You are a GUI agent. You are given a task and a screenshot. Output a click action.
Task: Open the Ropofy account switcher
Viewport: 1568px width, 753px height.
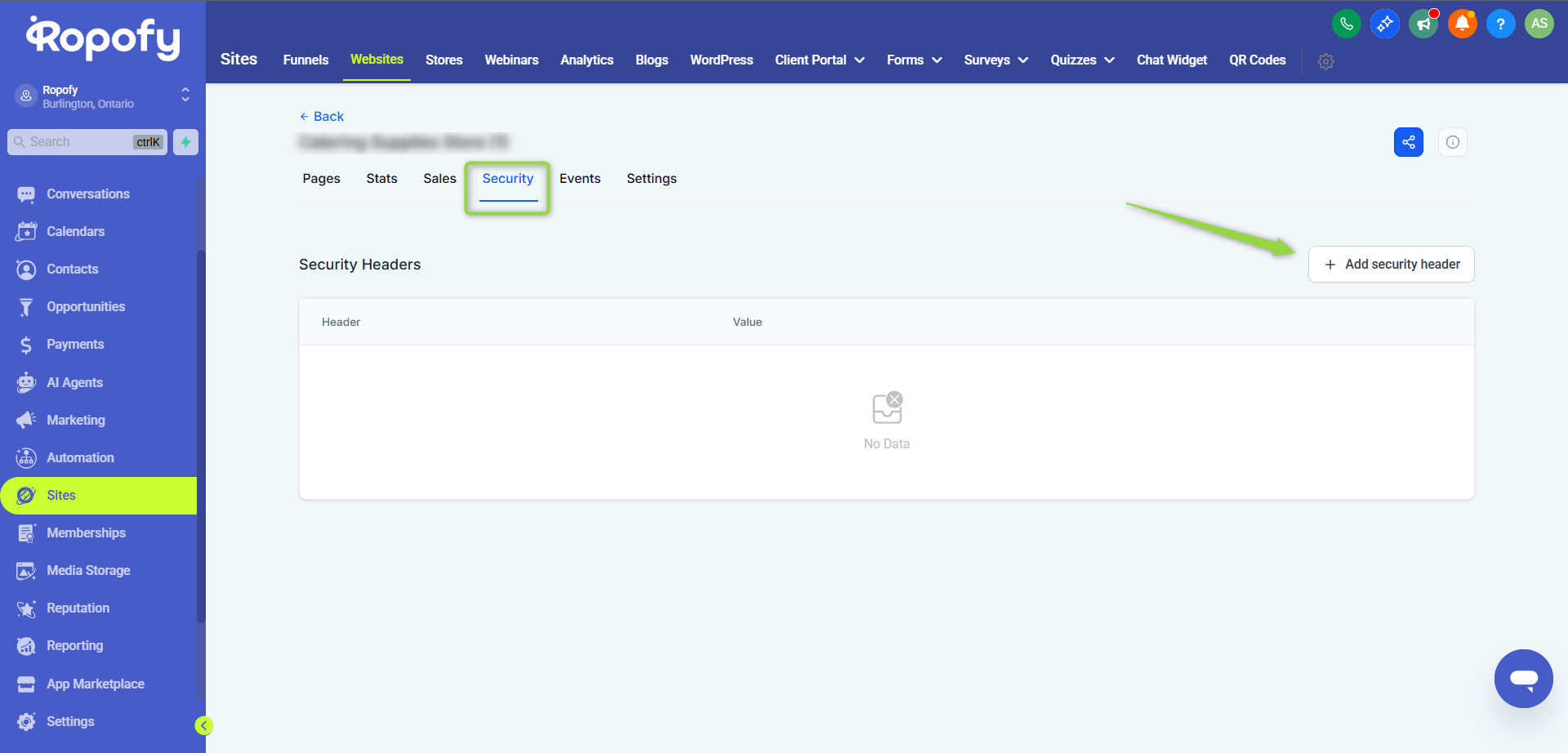(102, 96)
